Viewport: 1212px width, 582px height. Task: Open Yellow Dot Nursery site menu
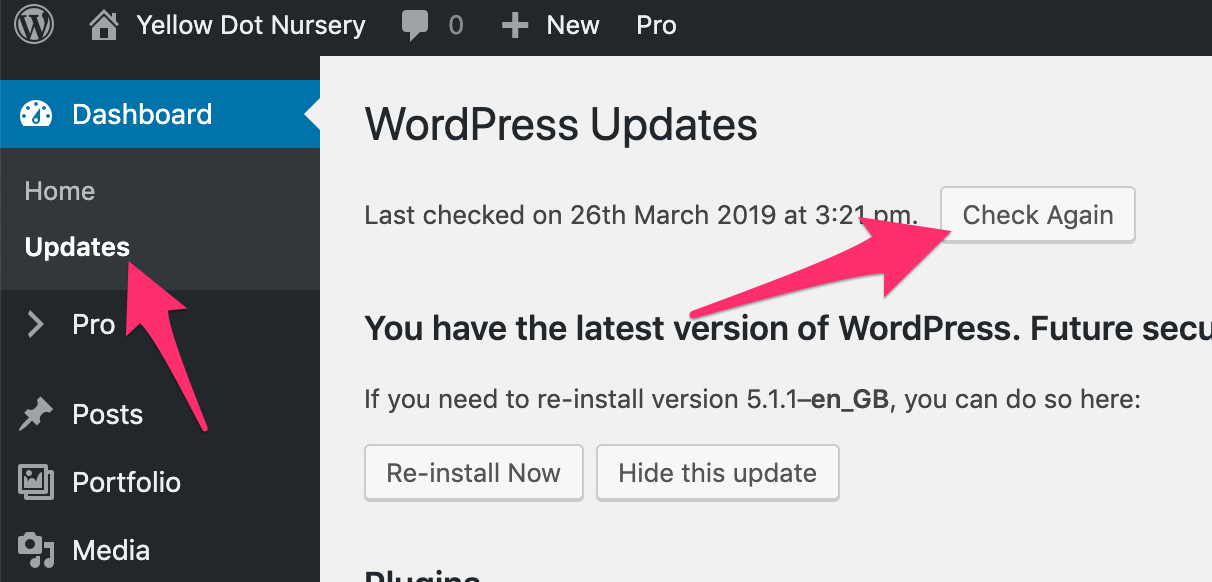click(250, 25)
